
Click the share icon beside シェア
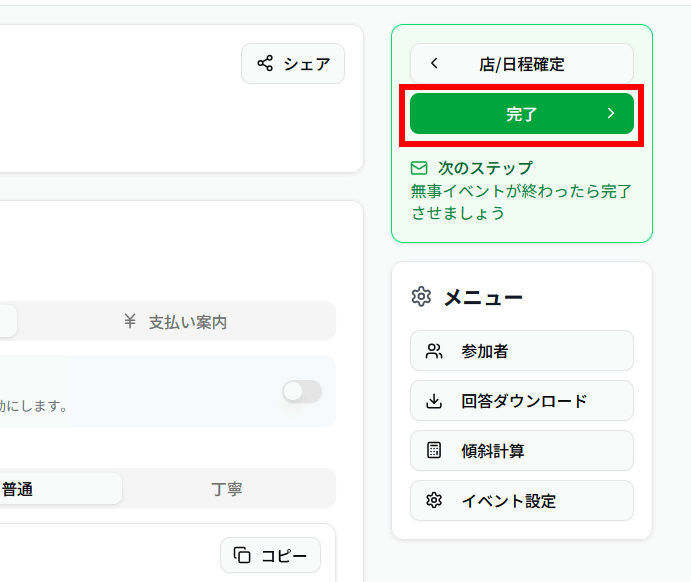265,64
